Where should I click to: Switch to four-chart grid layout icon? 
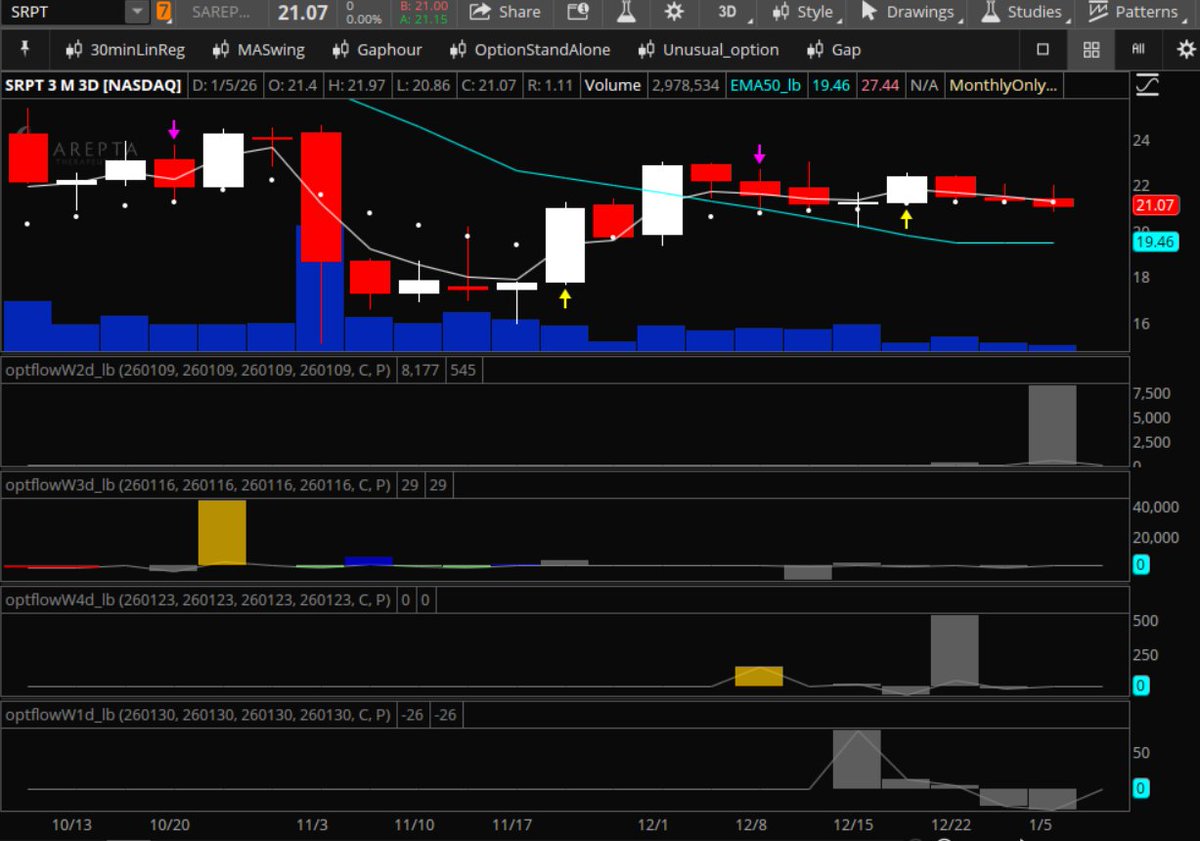[1091, 49]
